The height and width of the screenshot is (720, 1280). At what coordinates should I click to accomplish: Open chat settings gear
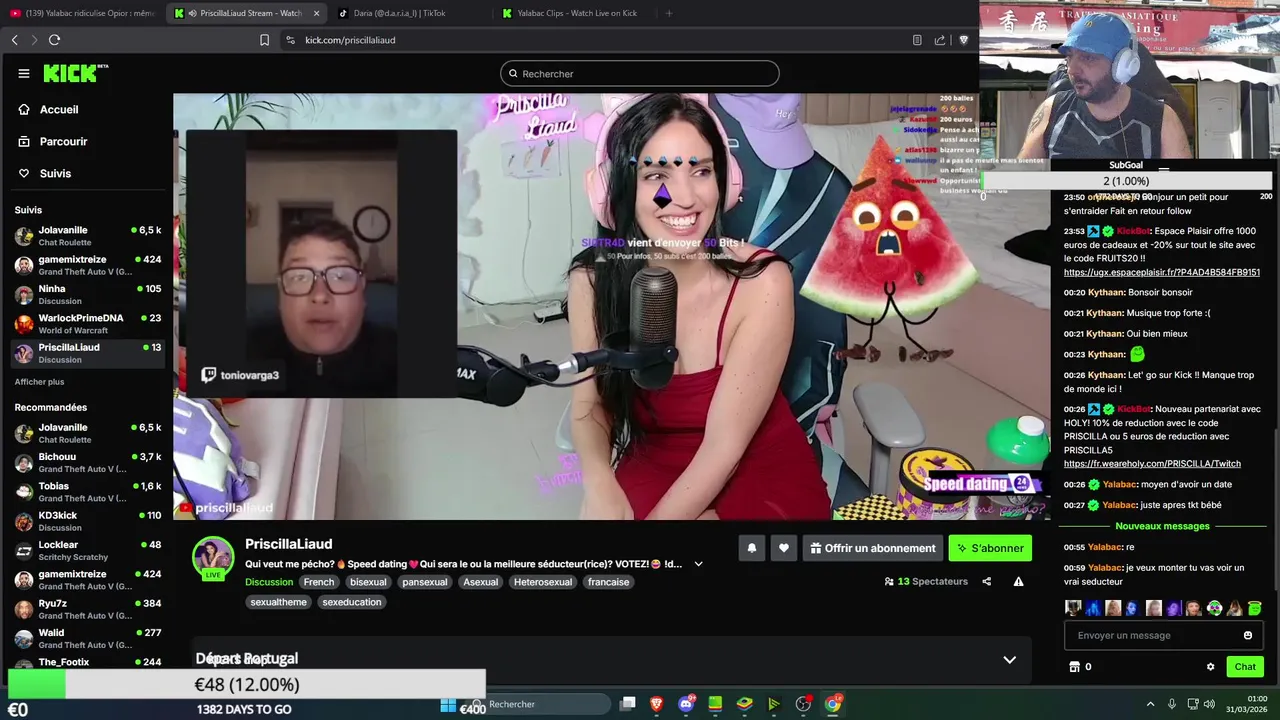coord(1210,667)
